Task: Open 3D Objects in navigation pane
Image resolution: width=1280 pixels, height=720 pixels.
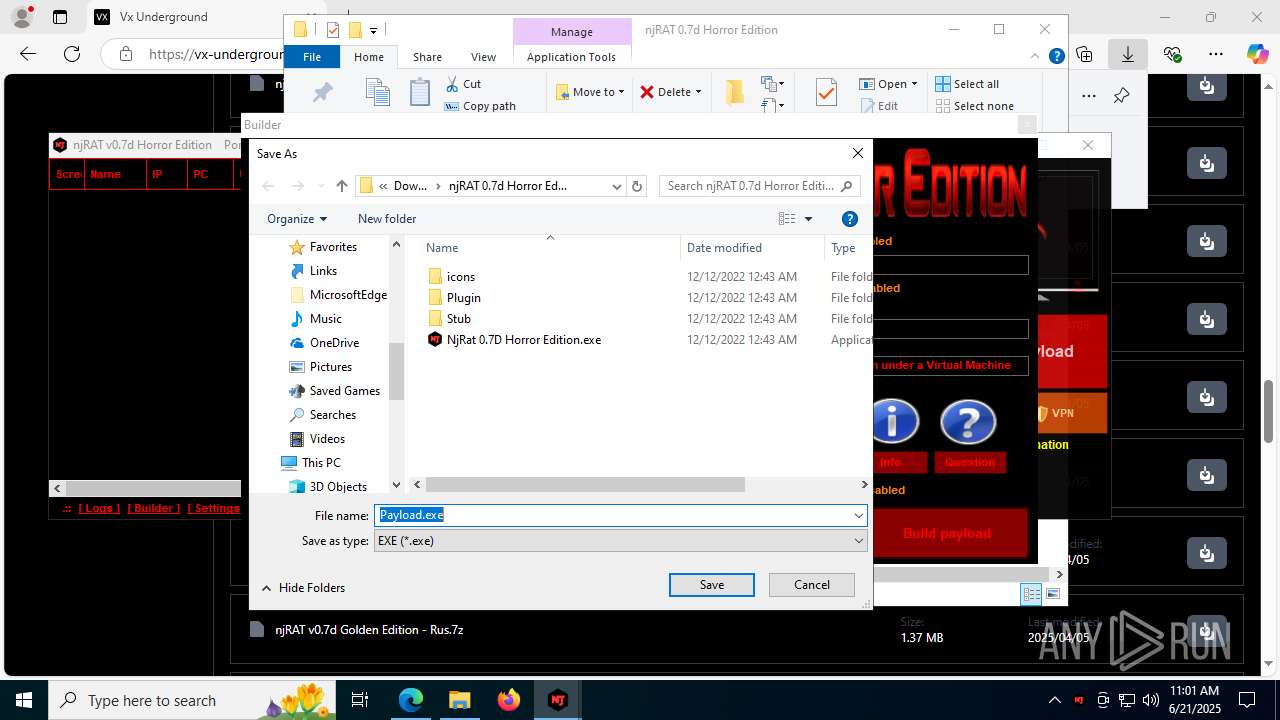Action: coord(337,487)
